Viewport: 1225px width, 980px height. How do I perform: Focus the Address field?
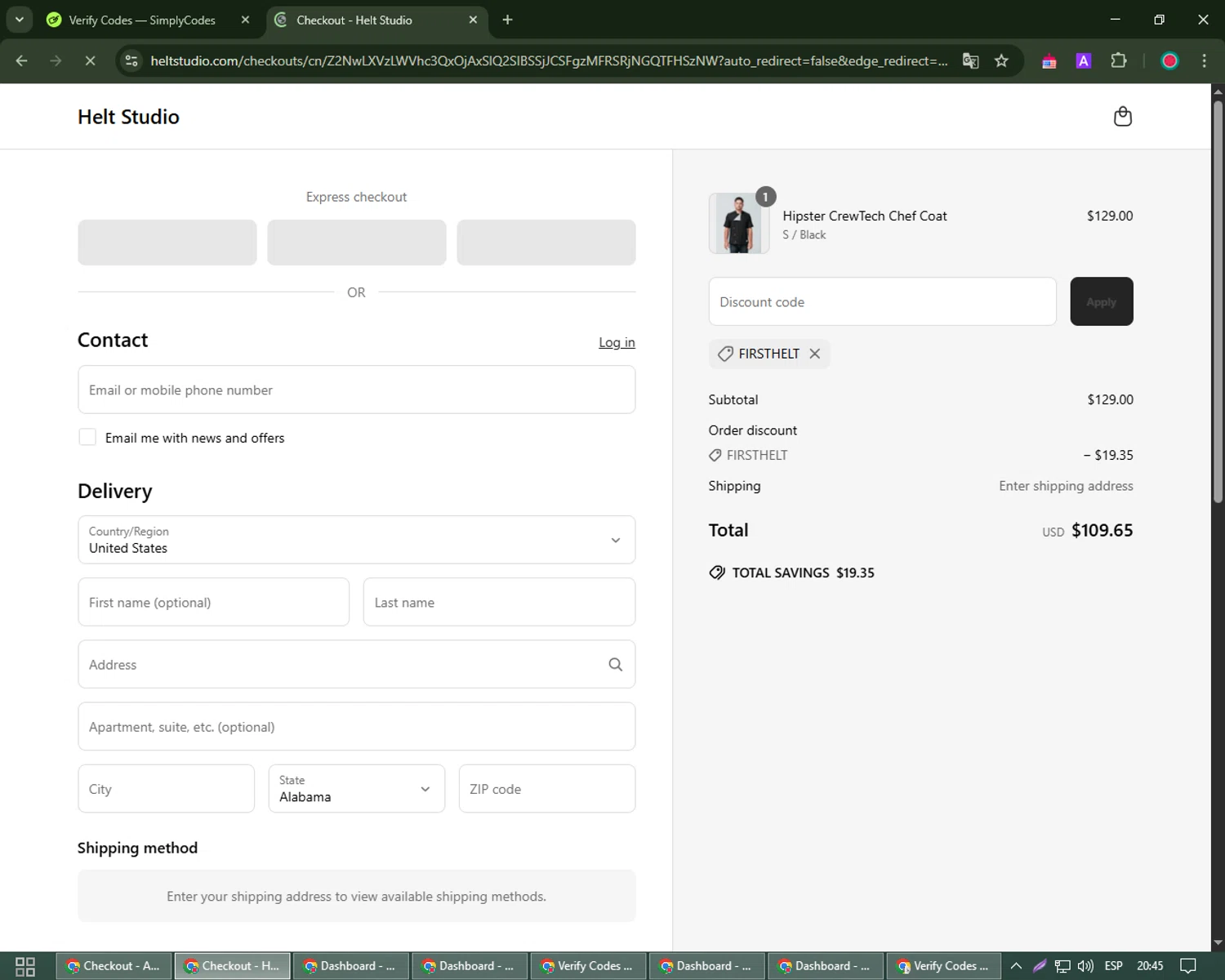(x=357, y=664)
